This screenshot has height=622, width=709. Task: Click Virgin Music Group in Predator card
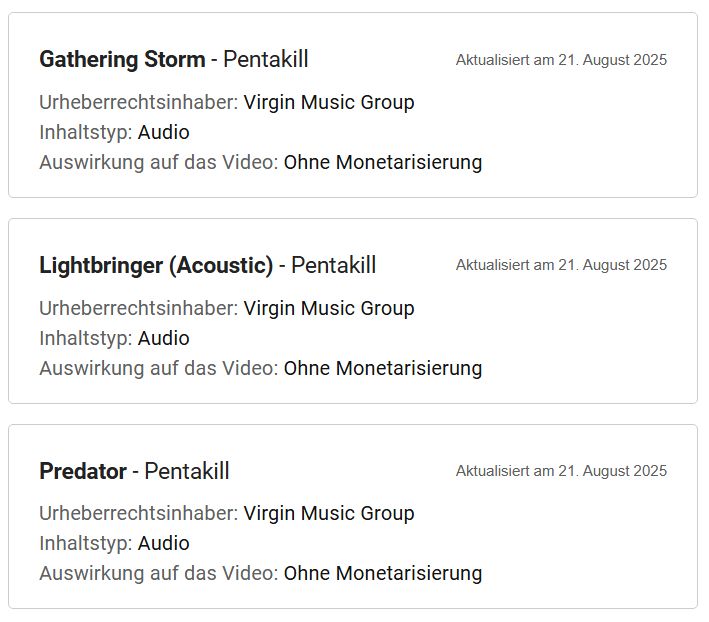point(329,514)
